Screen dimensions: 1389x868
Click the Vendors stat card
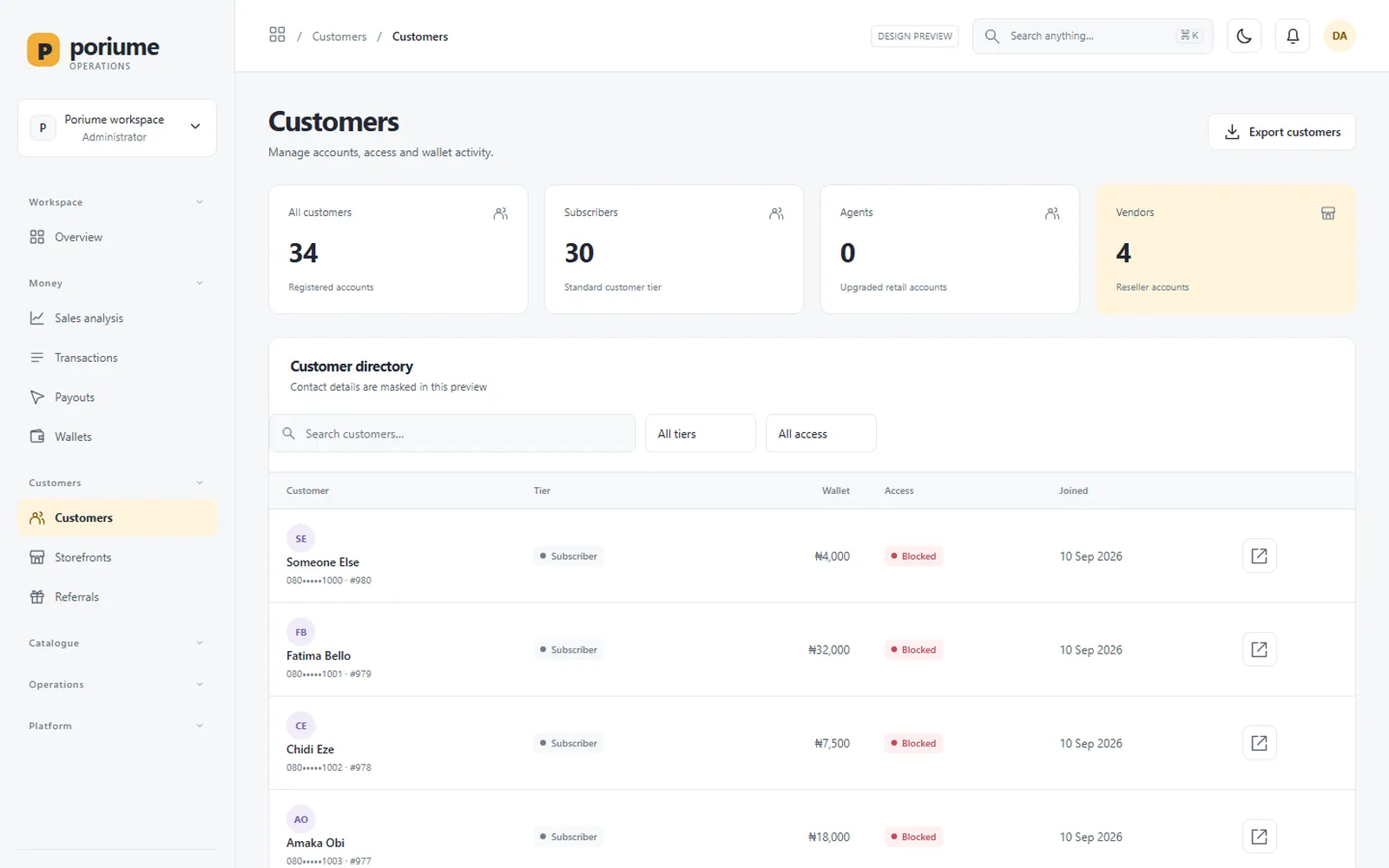pos(1226,249)
